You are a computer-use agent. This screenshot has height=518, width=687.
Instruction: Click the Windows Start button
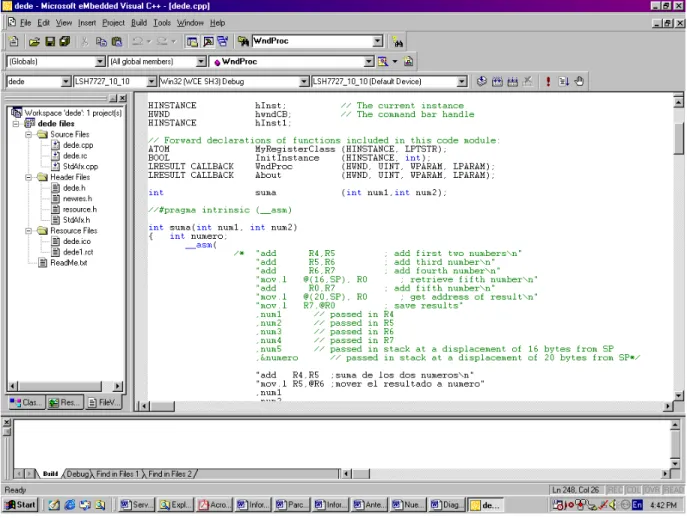pyautogui.click(x=21, y=505)
